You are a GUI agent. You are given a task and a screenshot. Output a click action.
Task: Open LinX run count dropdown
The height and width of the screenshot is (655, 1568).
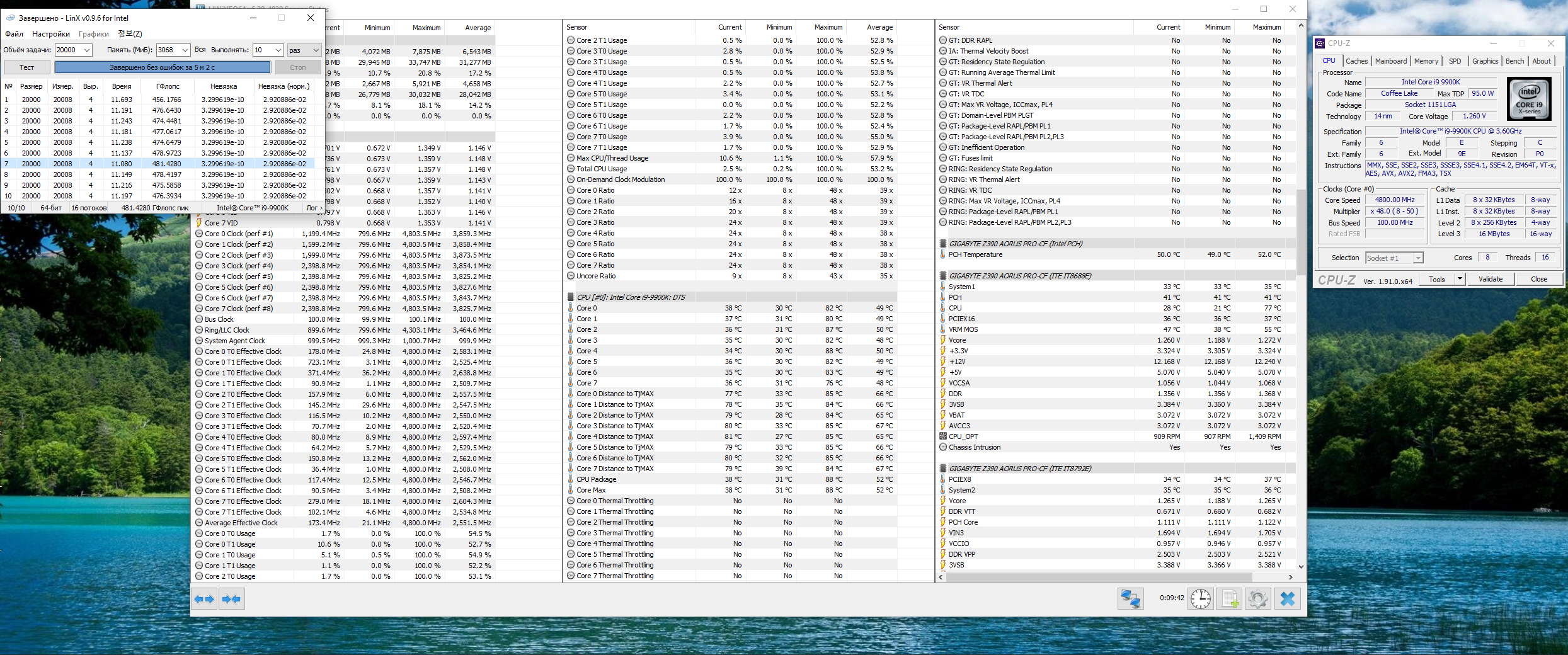(278, 50)
